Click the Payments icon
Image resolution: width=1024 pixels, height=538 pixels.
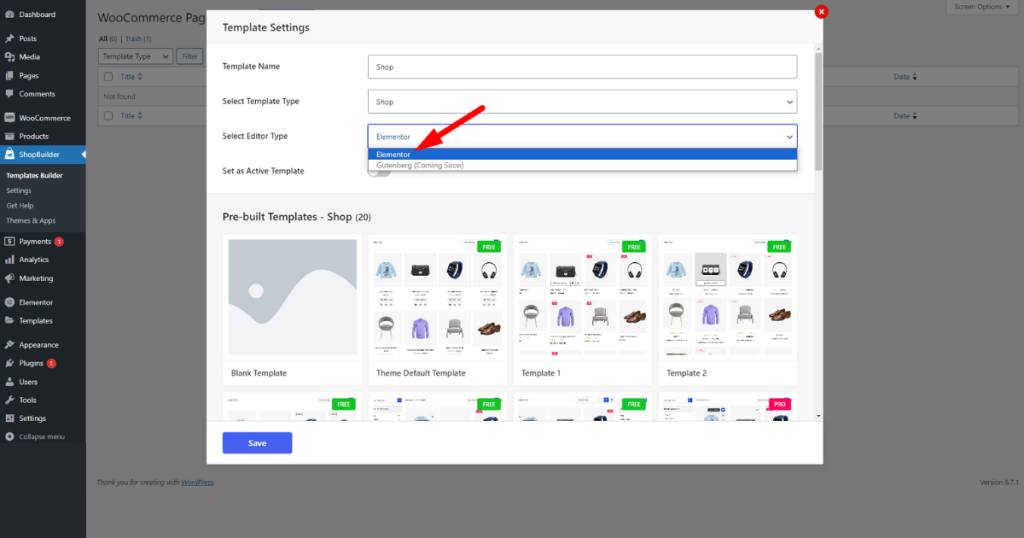click(10, 242)
